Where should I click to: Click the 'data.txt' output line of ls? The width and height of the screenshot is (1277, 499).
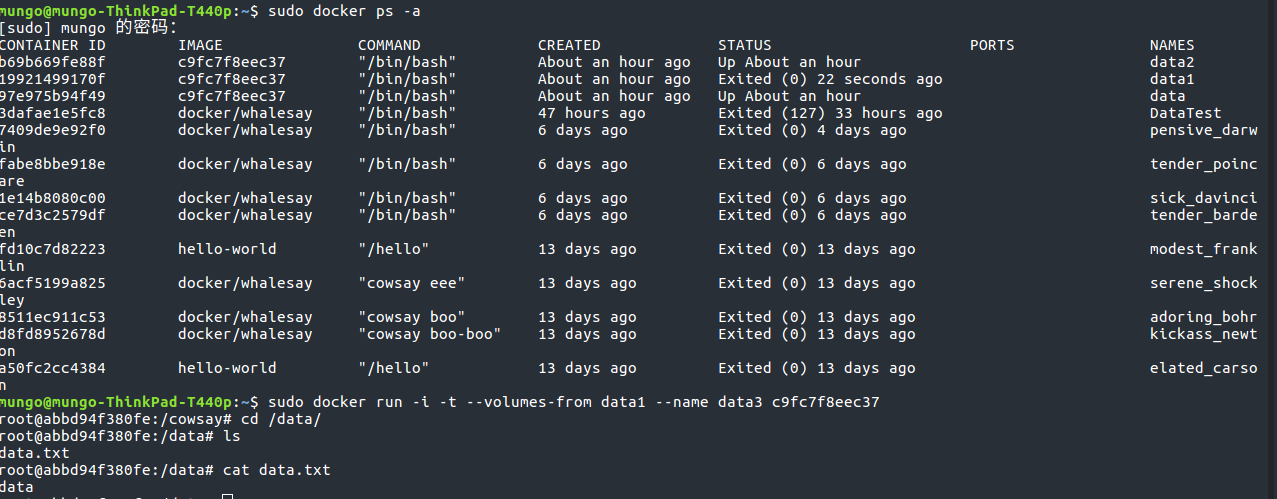[x=36, y=453]
